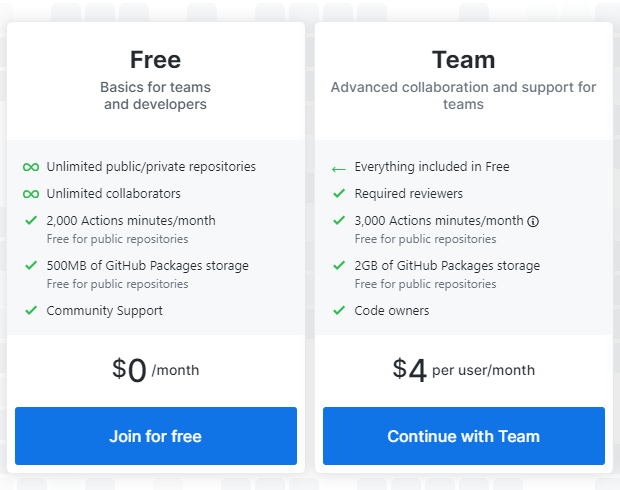The image size is (620, 490).
Task: Click the Join for free button
Action: pos(156,436)
